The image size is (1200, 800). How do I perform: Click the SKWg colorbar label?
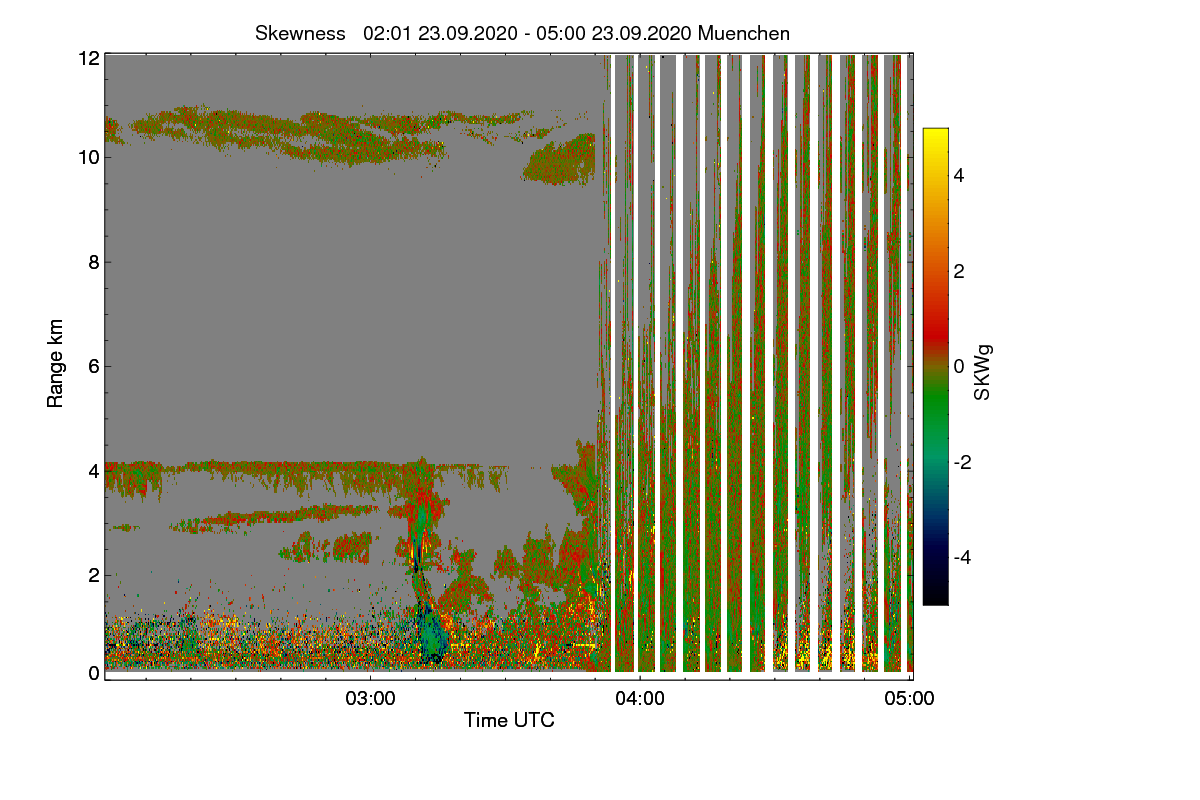click(x=983, y=372)
